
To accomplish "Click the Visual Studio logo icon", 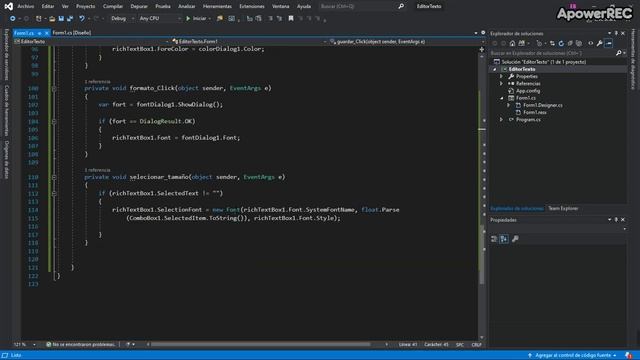I will tap(8, 6).
